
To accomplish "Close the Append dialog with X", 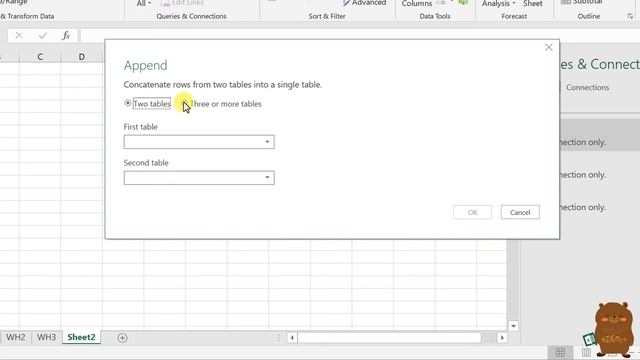I will (x=549, y=47).
